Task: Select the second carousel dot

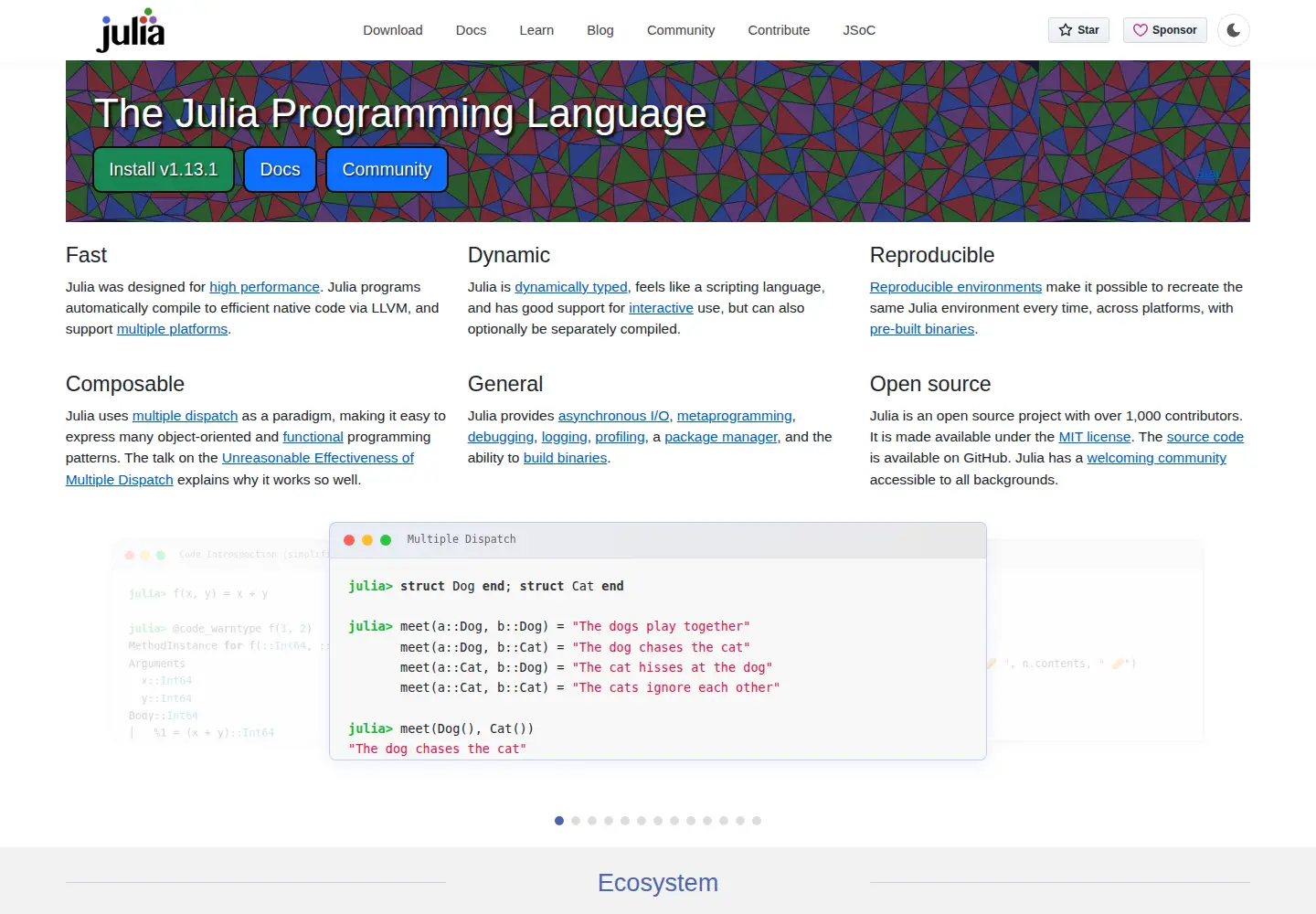Action: (x=576, y=821)
